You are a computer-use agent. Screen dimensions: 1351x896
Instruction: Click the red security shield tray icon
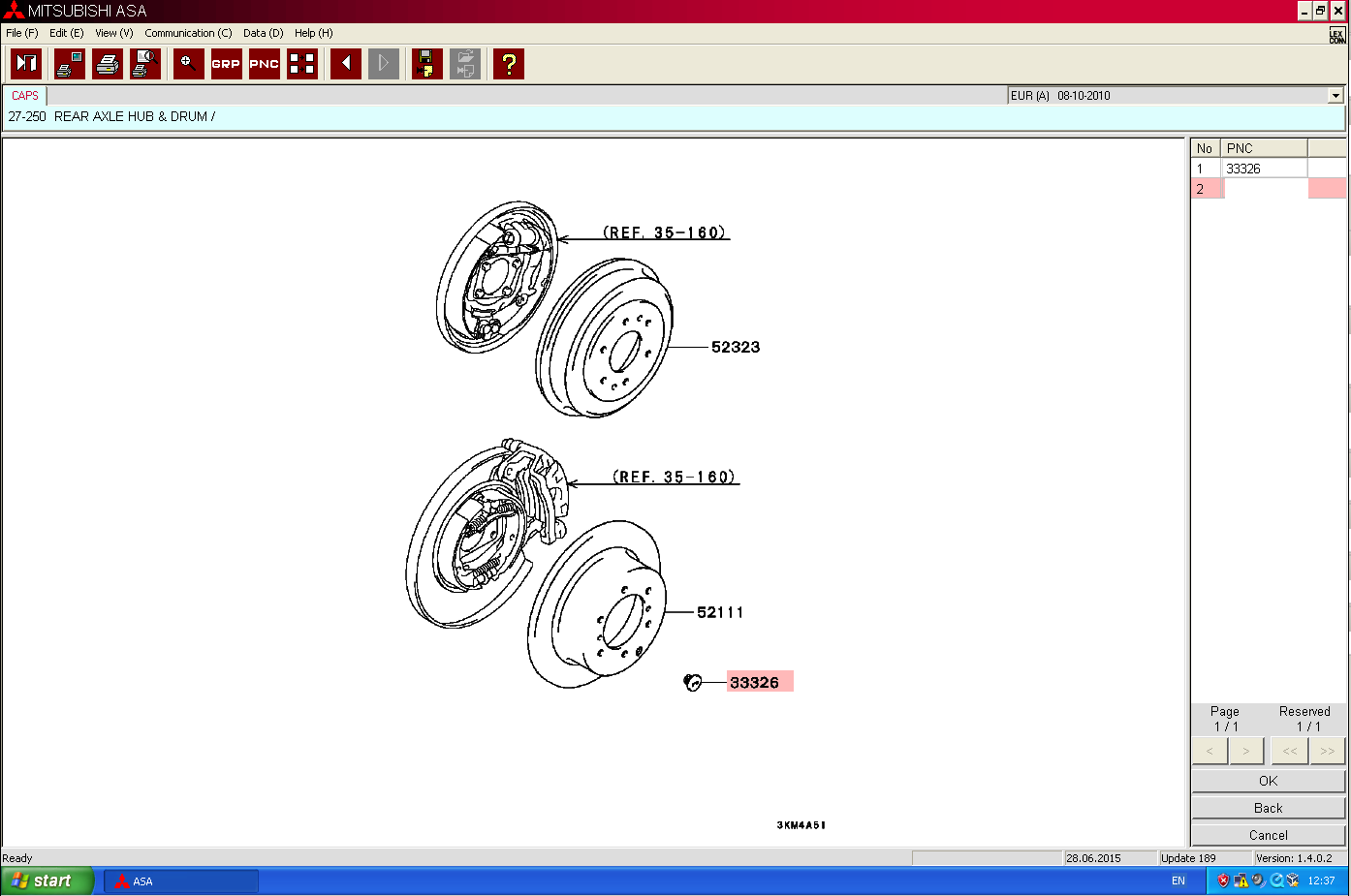point(1223,881)
